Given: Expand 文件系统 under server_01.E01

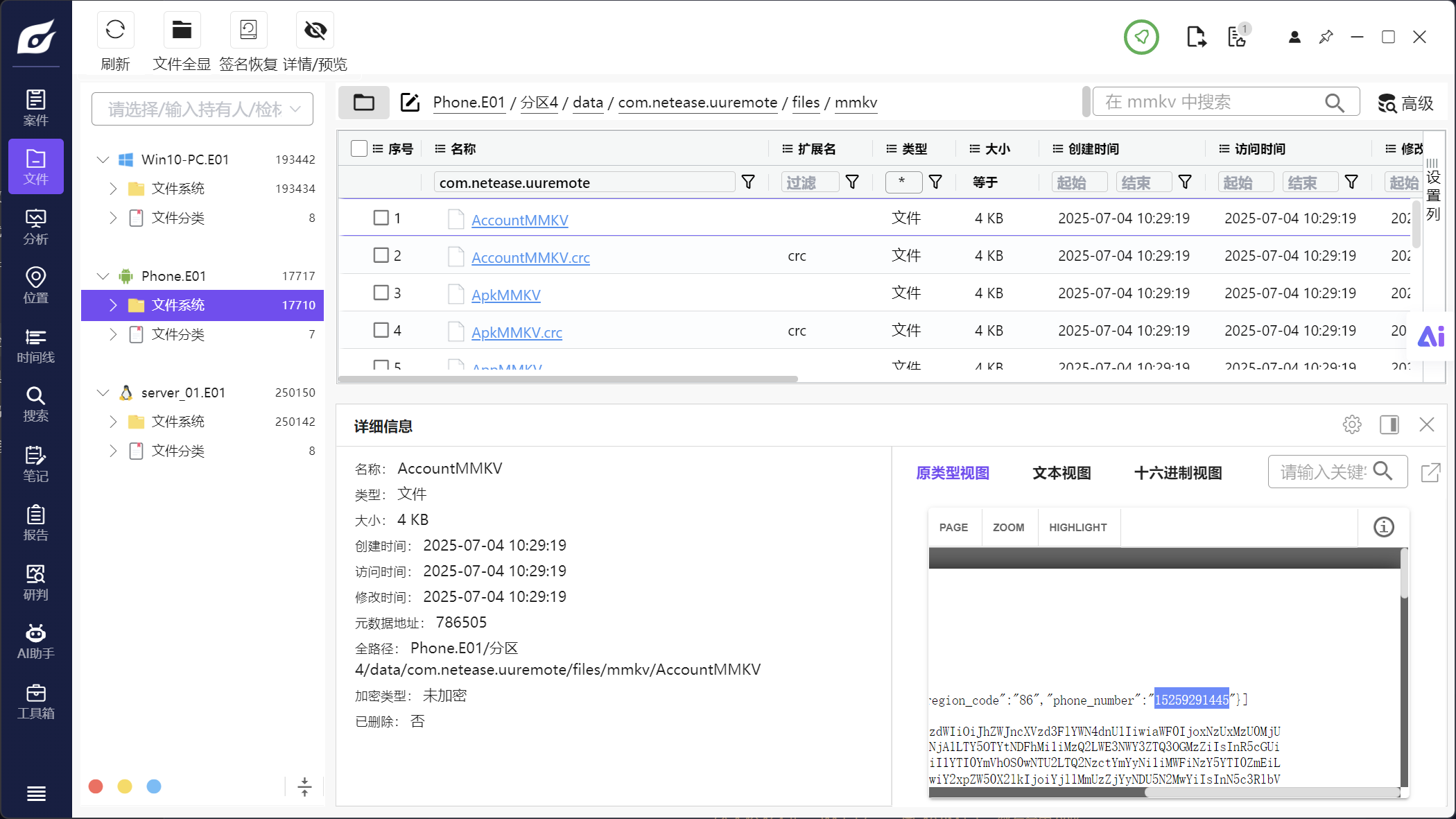Looking at the screenshot, I should pyautogui.click(x=113, y=422).
